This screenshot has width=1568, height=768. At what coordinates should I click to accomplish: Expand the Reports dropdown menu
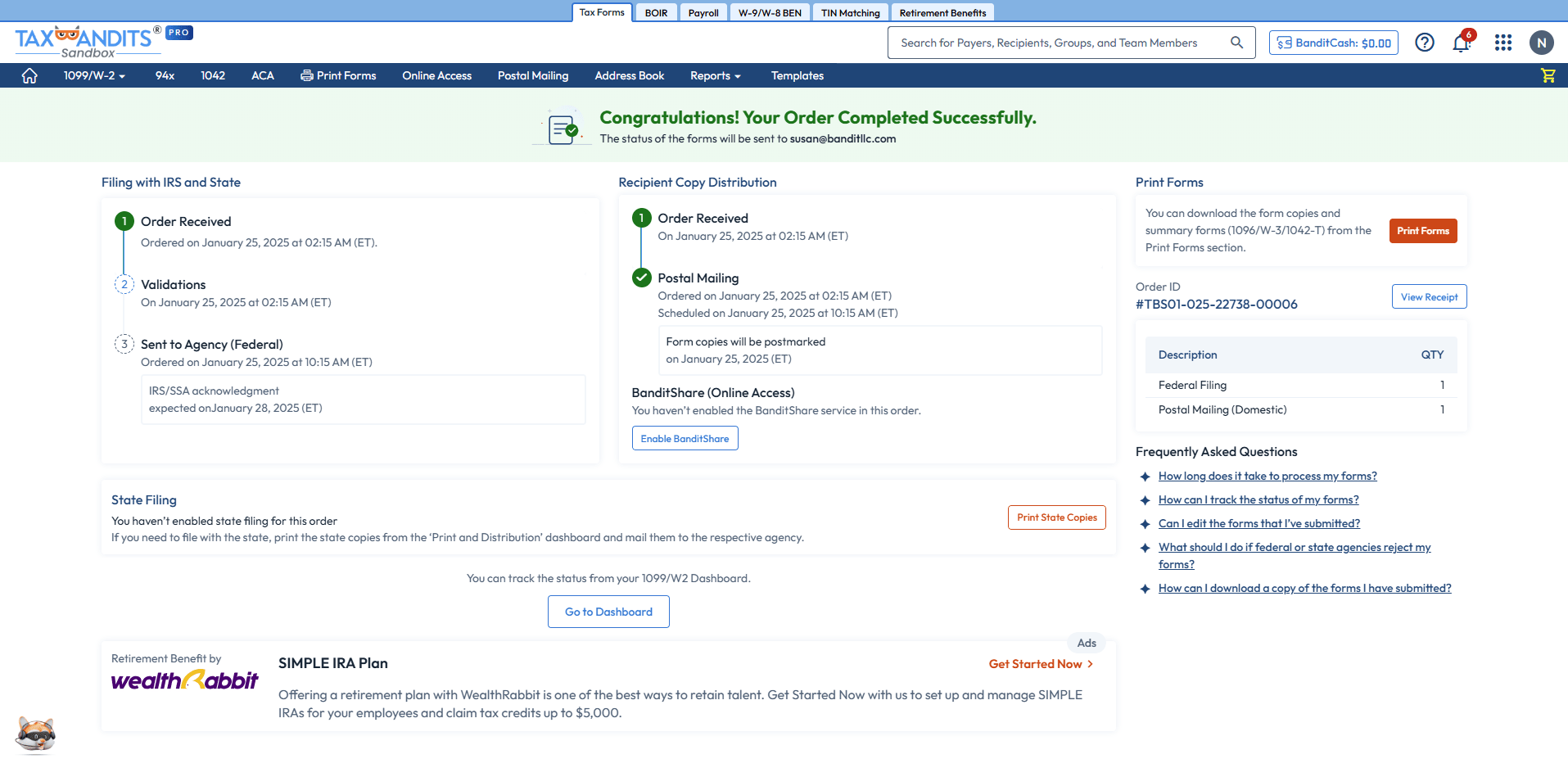tap(715, 75)
